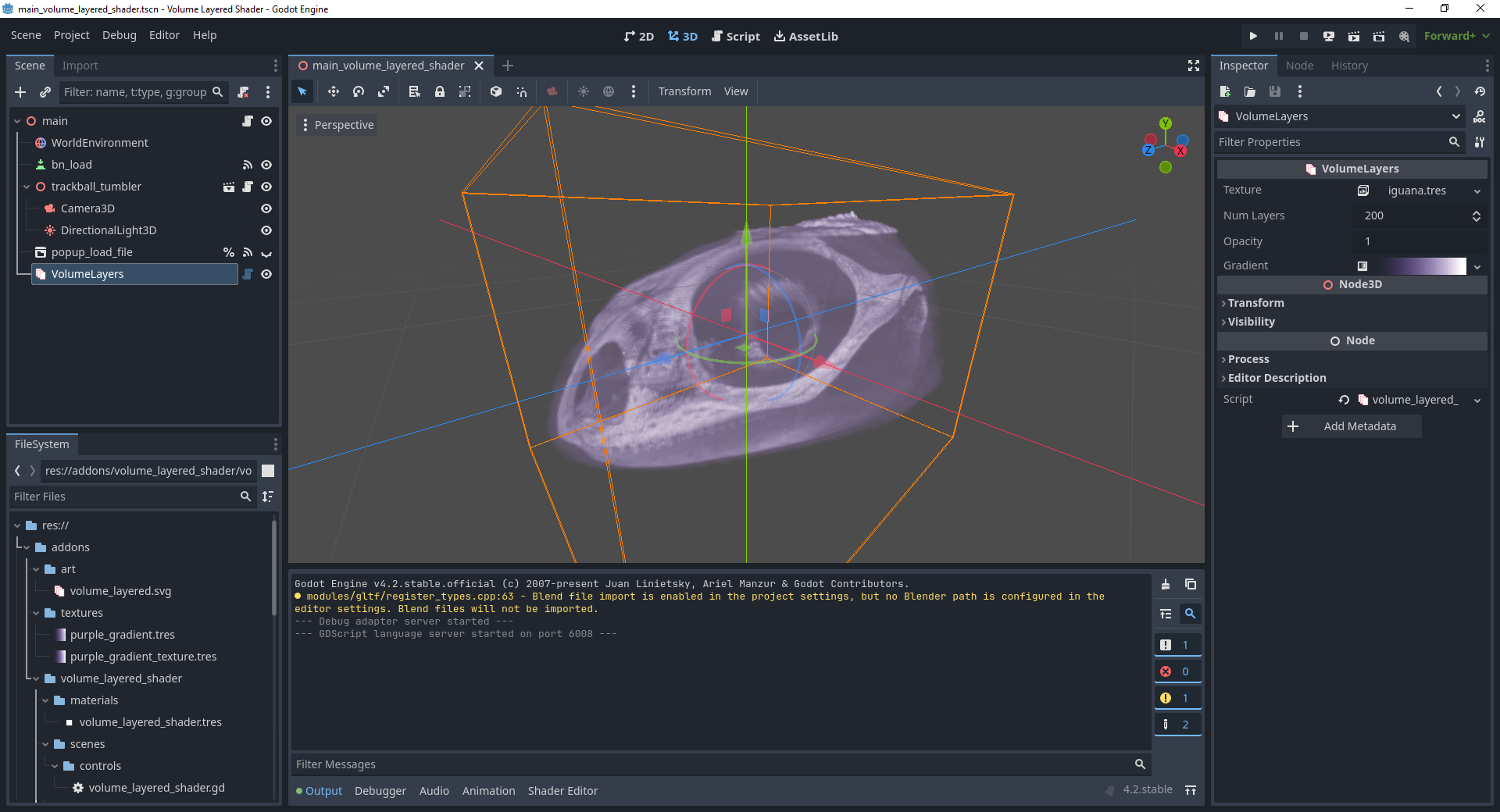Toggle distraction-free mode
The width and height of the screenshot is (1500, 812).
pyautogui.click(x=1194, y=66)
